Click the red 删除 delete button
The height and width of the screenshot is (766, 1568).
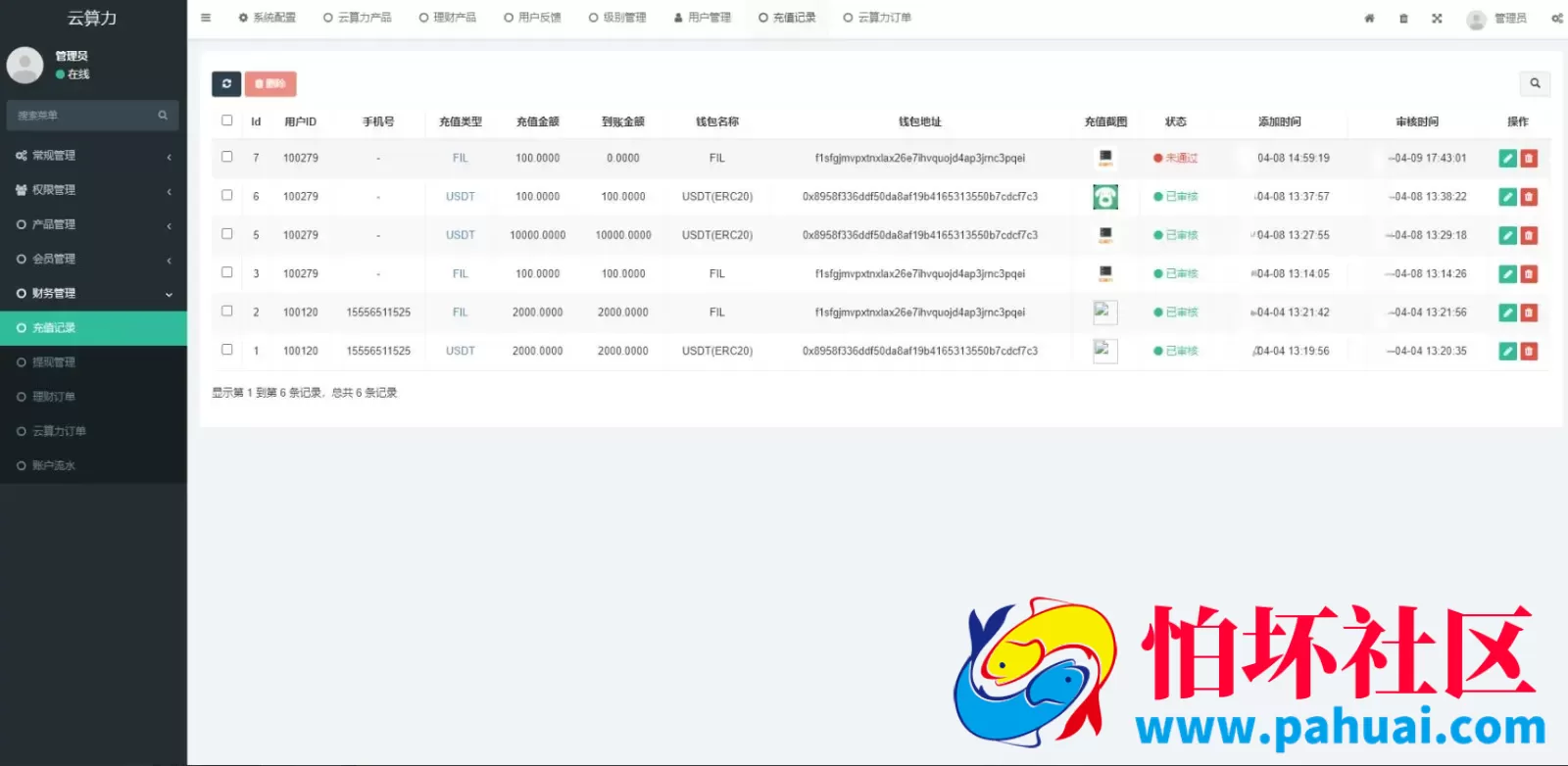(270, 84)
